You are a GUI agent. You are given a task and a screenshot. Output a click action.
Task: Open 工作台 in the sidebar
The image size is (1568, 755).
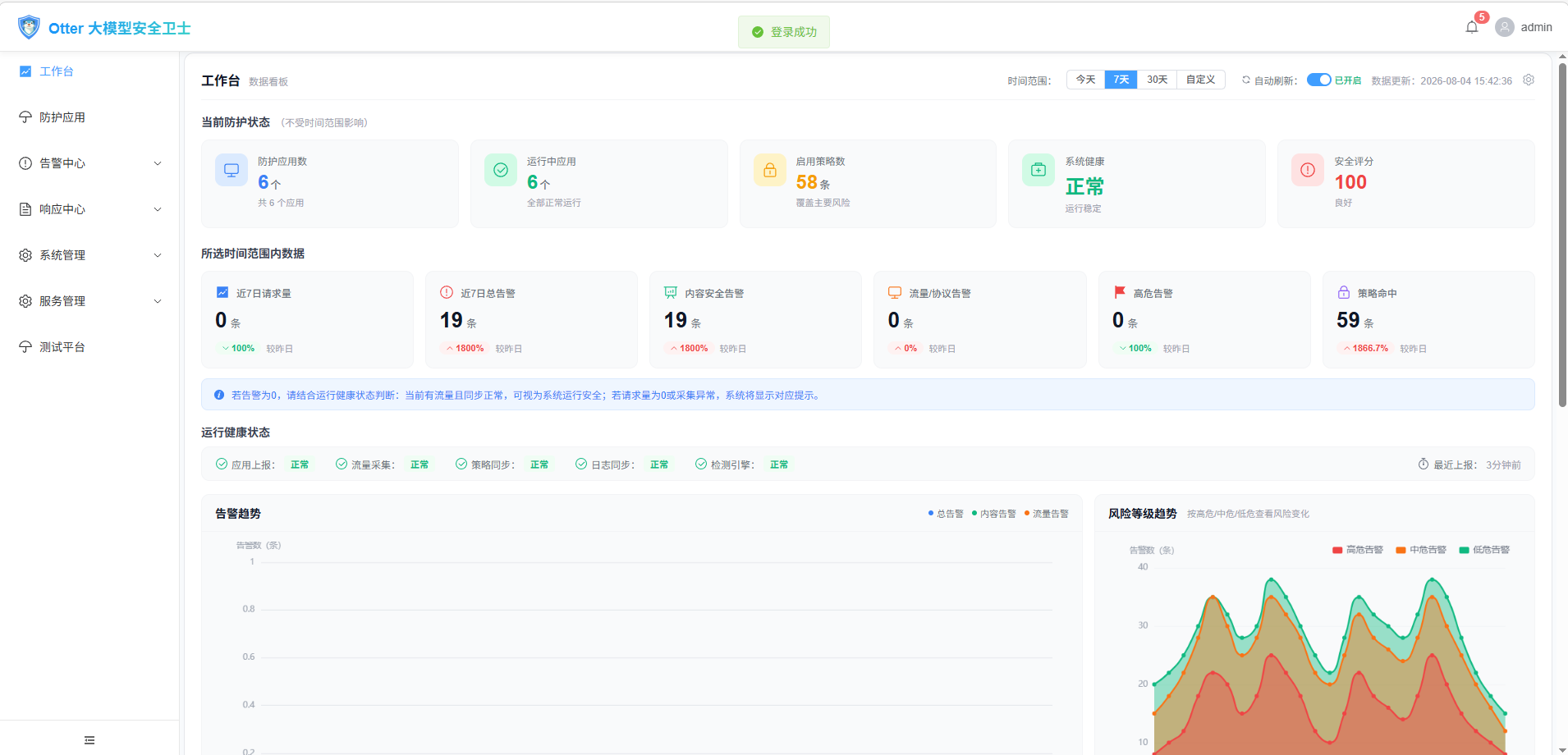click(89, 71)
